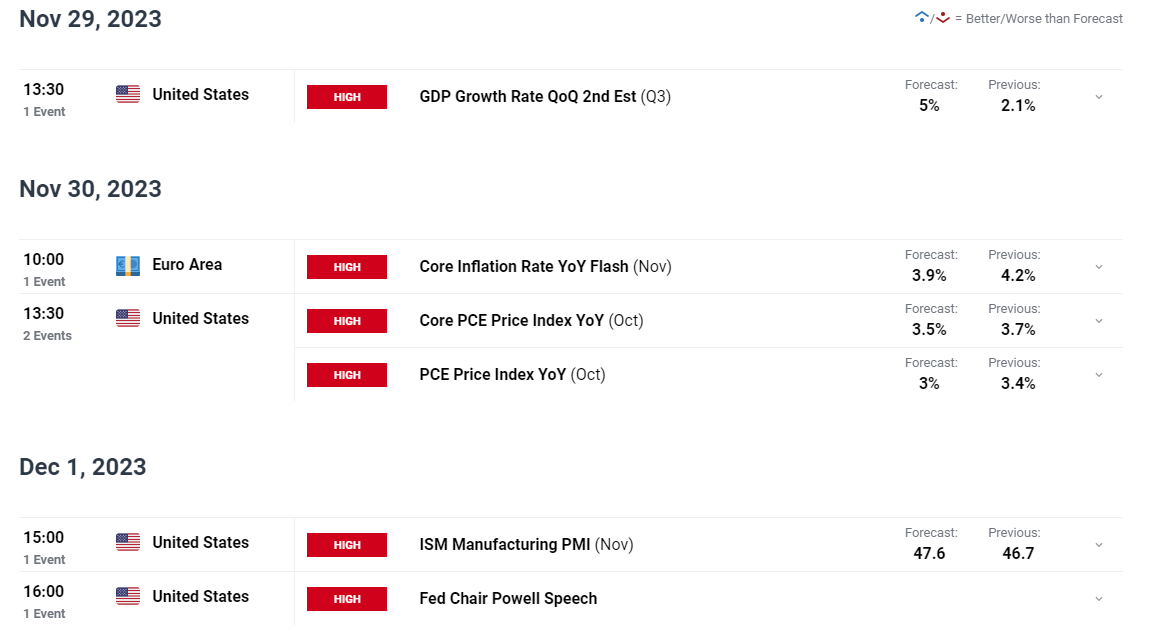
Task: Expand the GDP Growth Rate QoQ row chevron
Action: 1098,97
